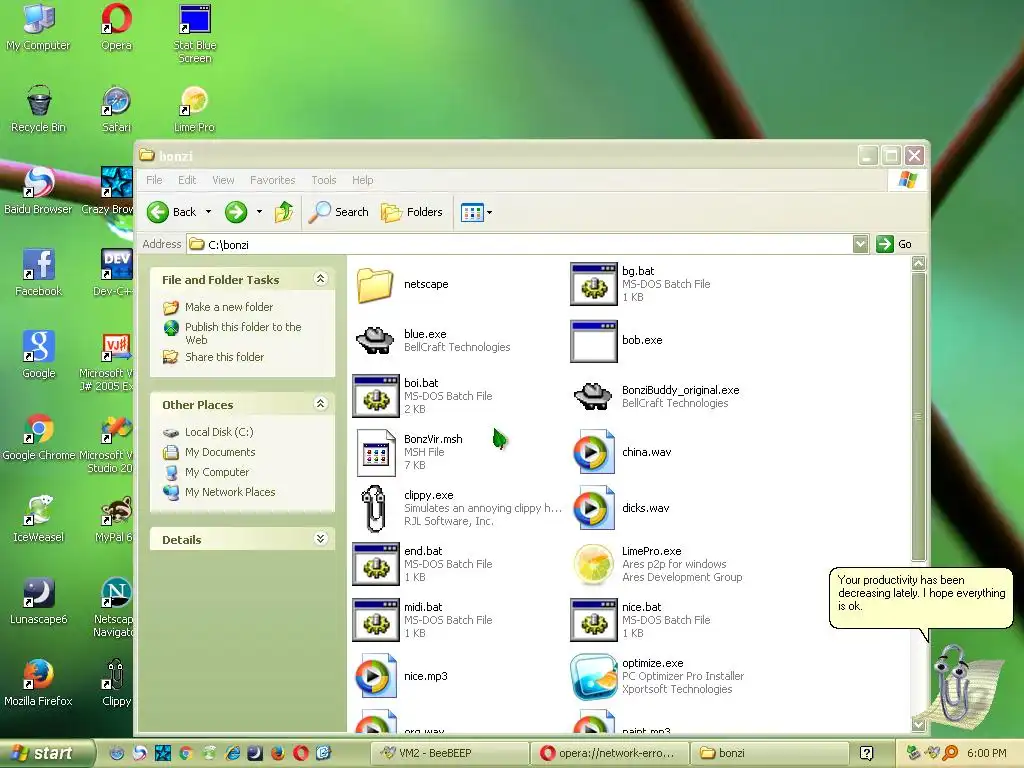1024x768 pixels.
Task: Open Lime Pro desktop shortcut
Action: [x=194, y=109]
